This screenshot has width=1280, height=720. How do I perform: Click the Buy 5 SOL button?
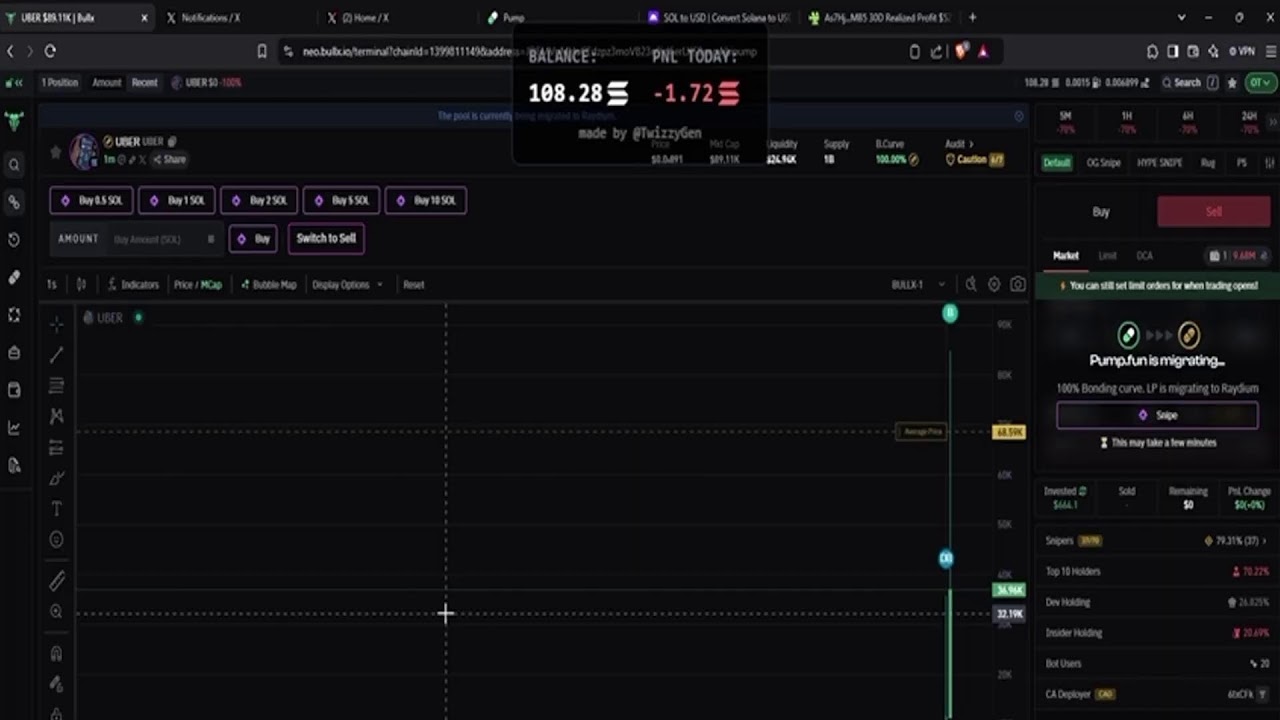[x=340, y=200]
